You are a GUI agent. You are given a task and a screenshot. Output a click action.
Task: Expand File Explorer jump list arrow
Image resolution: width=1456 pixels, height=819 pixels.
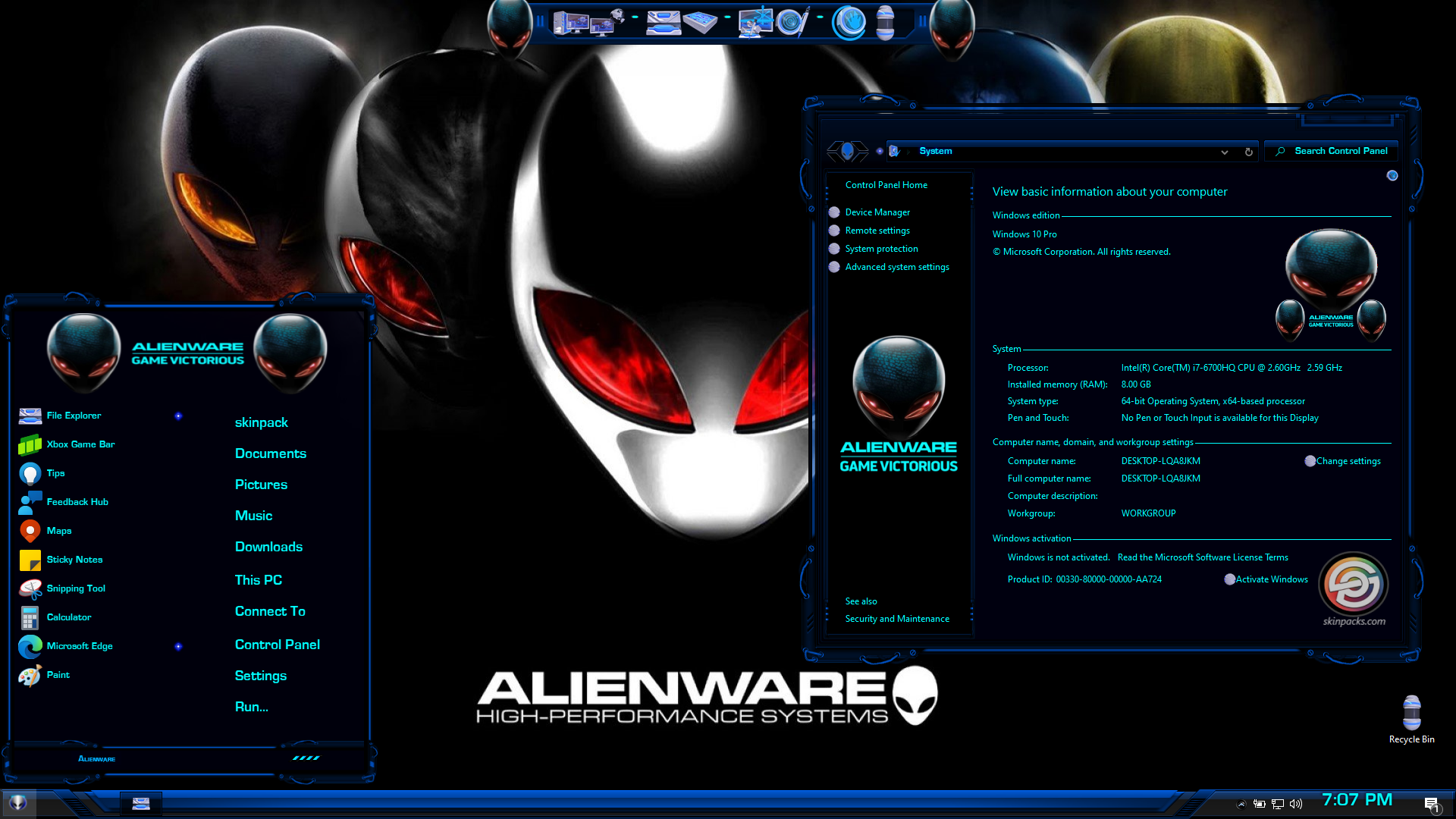[178, 416]
